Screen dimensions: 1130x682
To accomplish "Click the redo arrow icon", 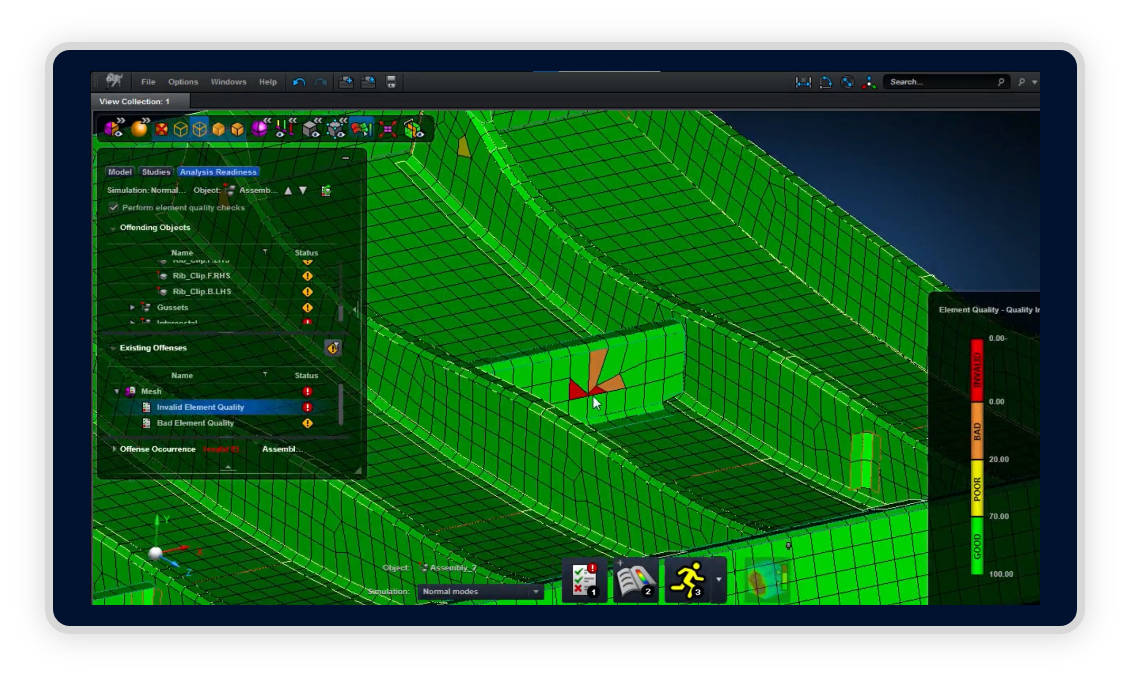I will (321, 82).
